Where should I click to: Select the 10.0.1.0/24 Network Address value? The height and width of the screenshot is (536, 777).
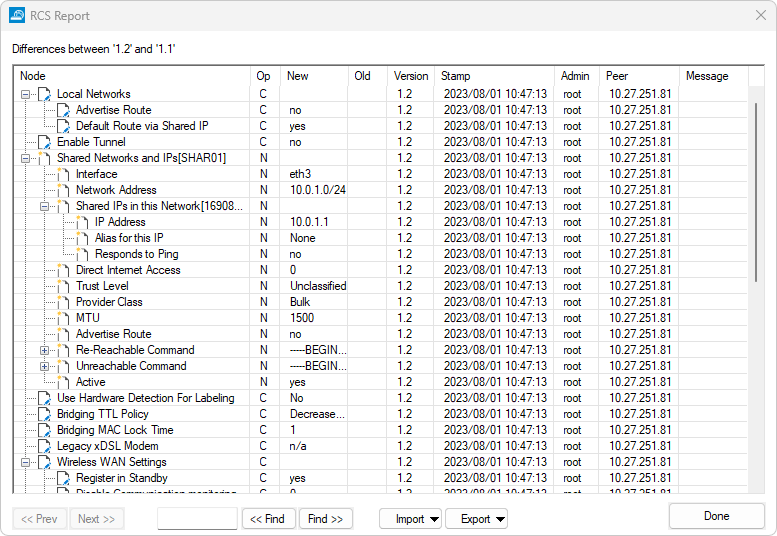(x=318, y=190)
